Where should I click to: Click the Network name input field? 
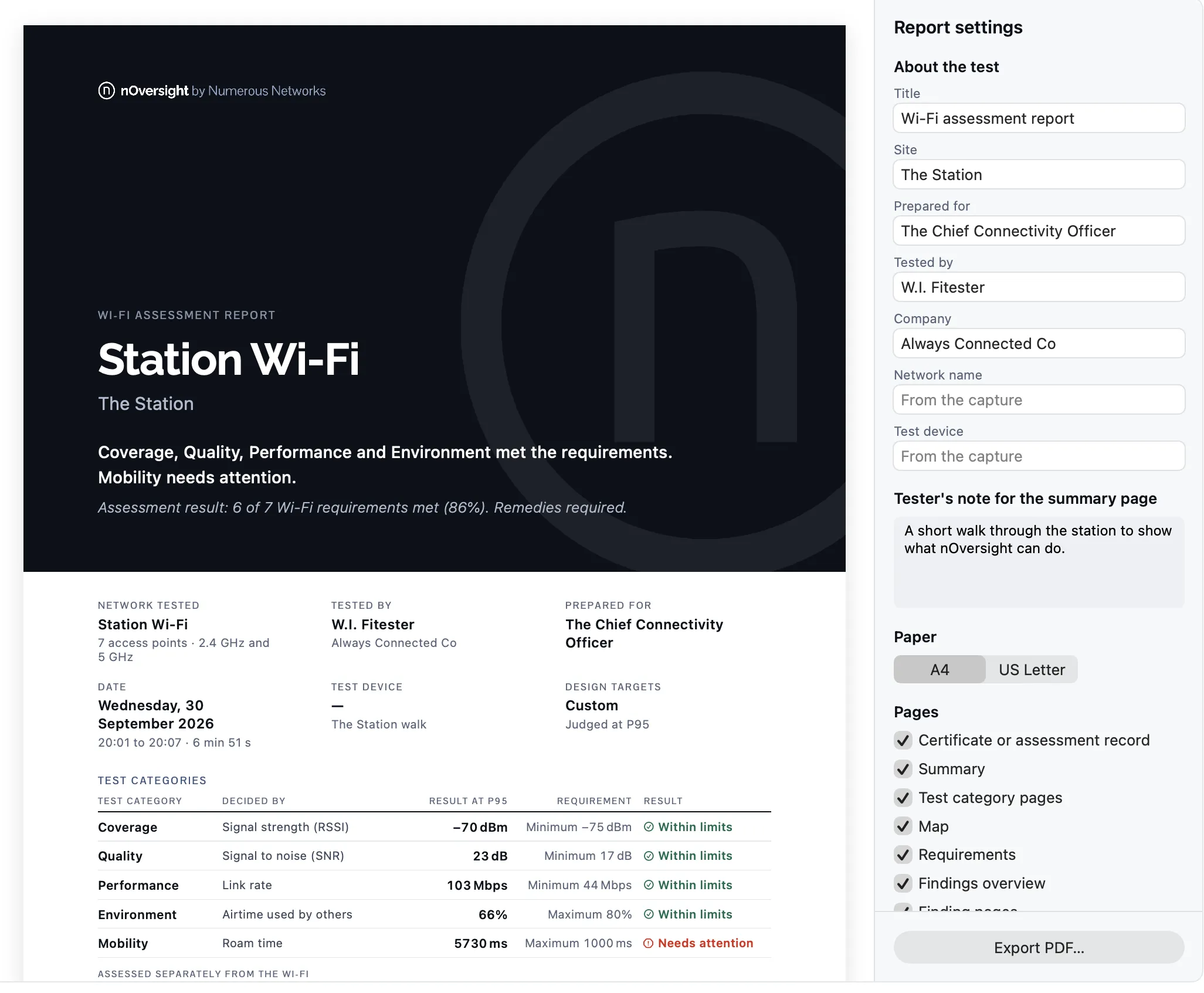point(1039,400)
